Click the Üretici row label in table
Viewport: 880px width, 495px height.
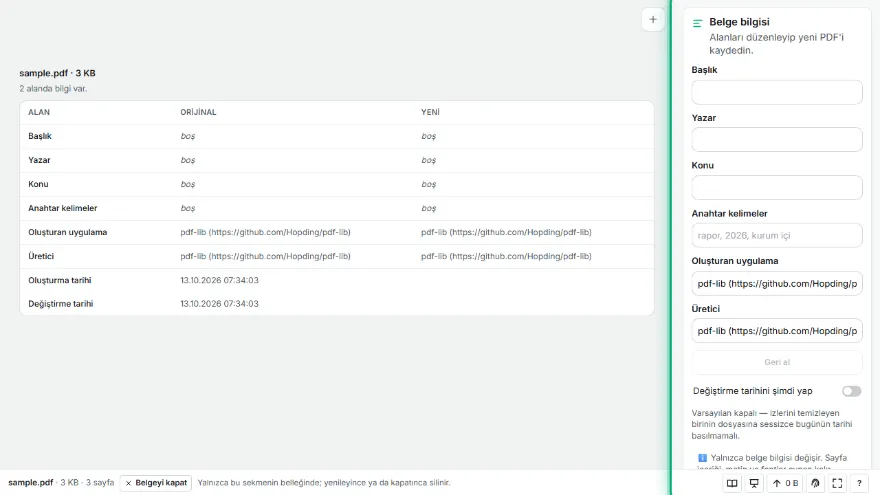(x=41, y=256)
